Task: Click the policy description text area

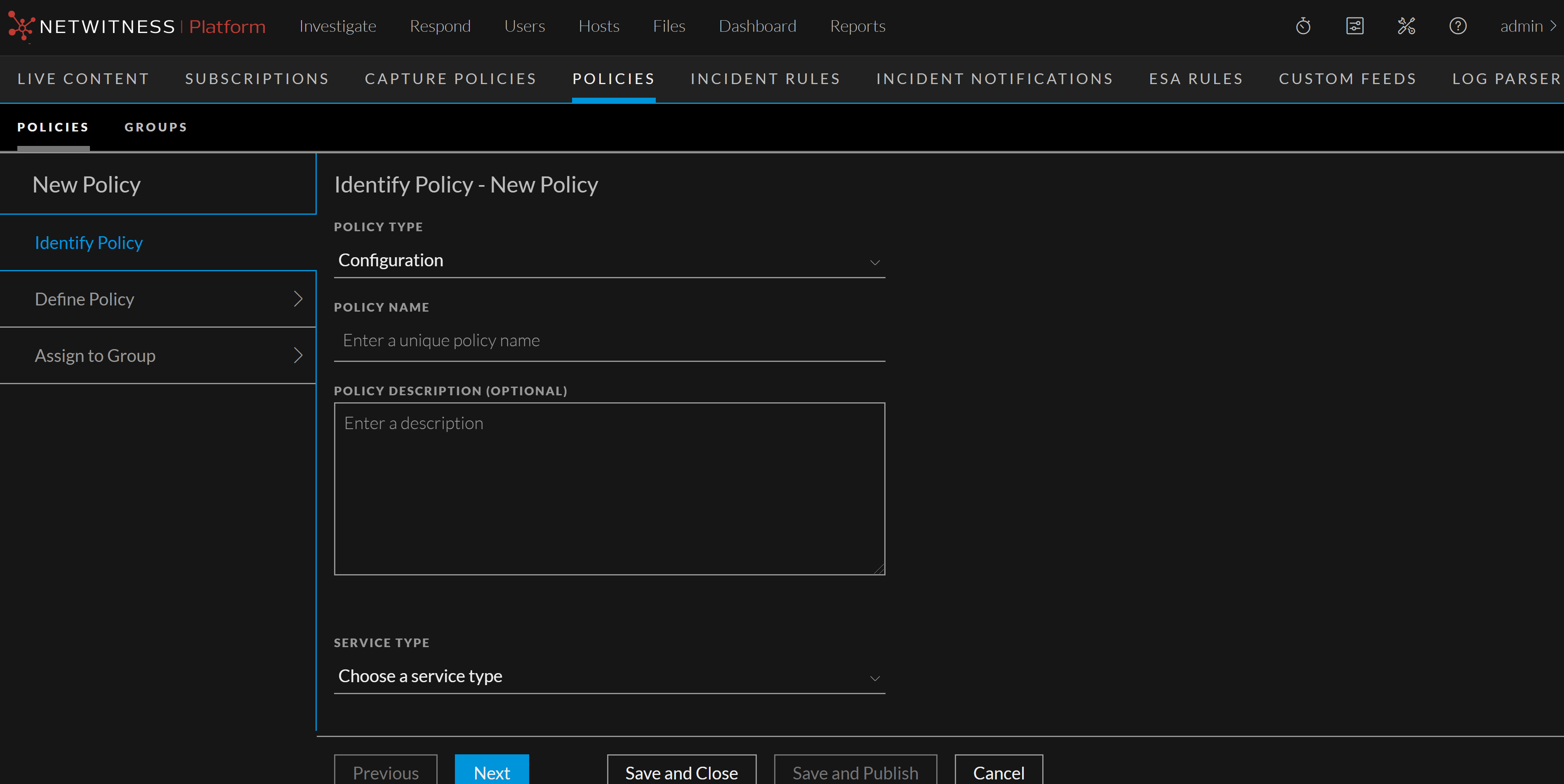Action: click(609, 488)
